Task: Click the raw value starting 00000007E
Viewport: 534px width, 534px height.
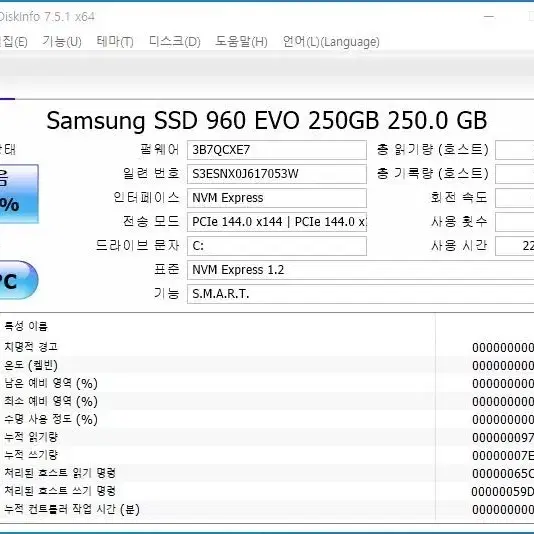Action: [503, 456]
